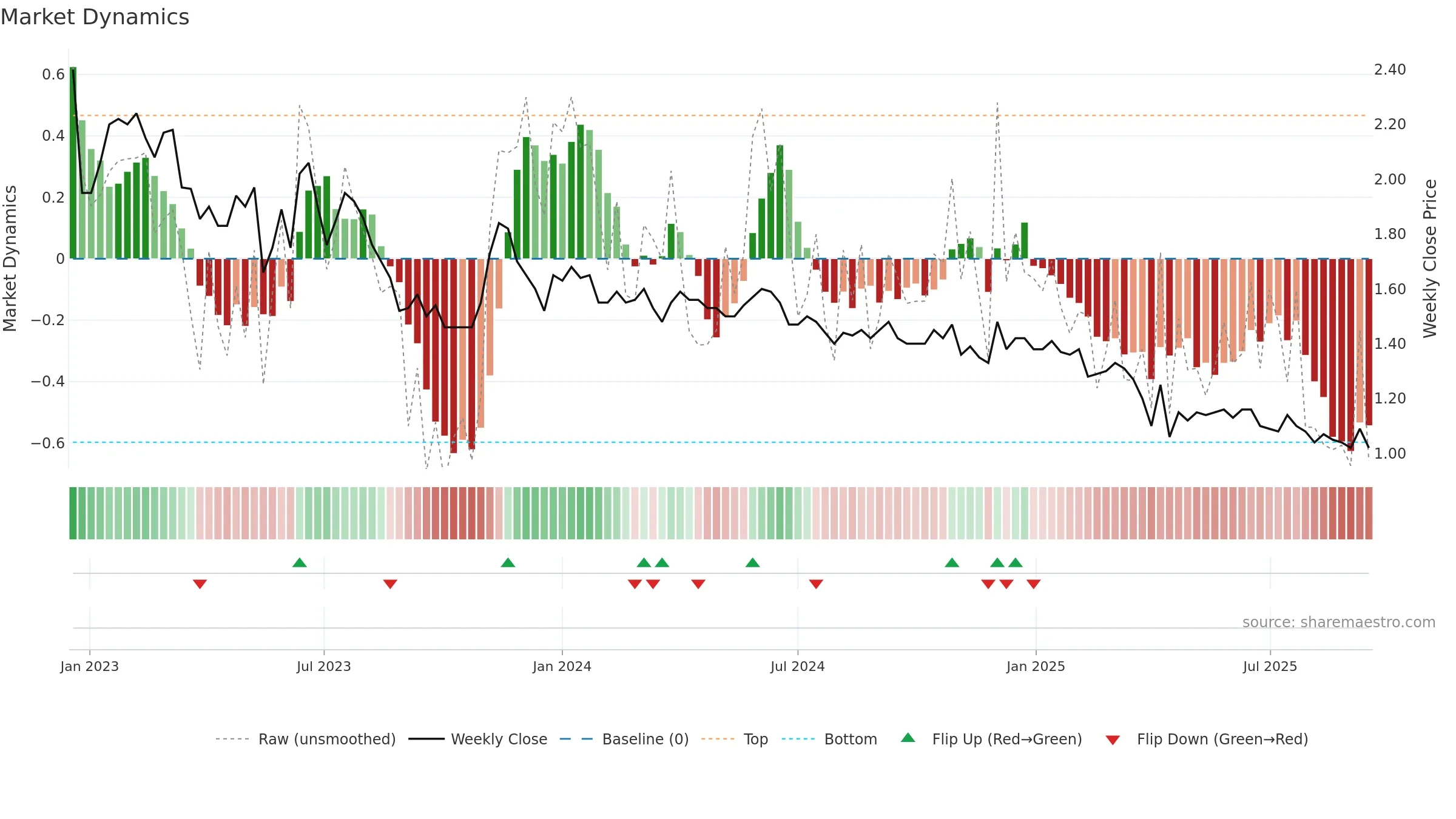Viewport: 1456px width, 819px height.
Task: Select the green flip-up marker just before Jul 2024
Action: point(753,562)
